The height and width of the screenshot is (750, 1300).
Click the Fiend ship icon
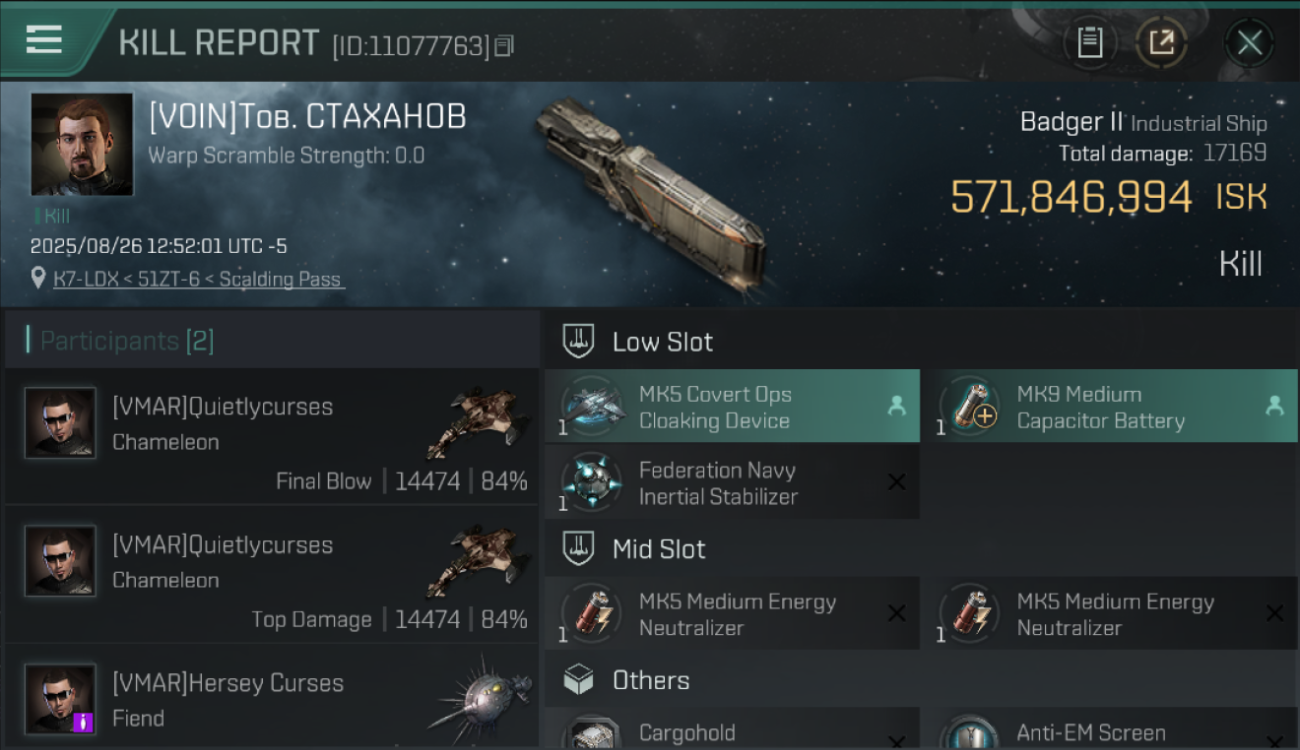(x=480, y=695)
